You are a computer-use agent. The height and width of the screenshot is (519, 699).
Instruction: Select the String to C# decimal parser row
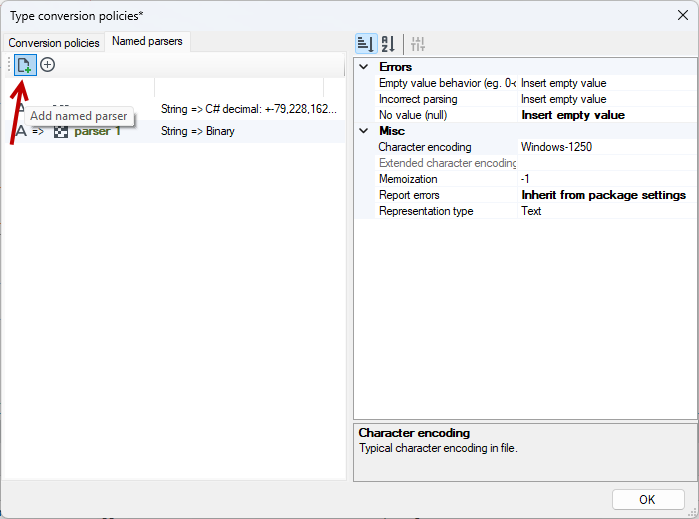[175, 109]
